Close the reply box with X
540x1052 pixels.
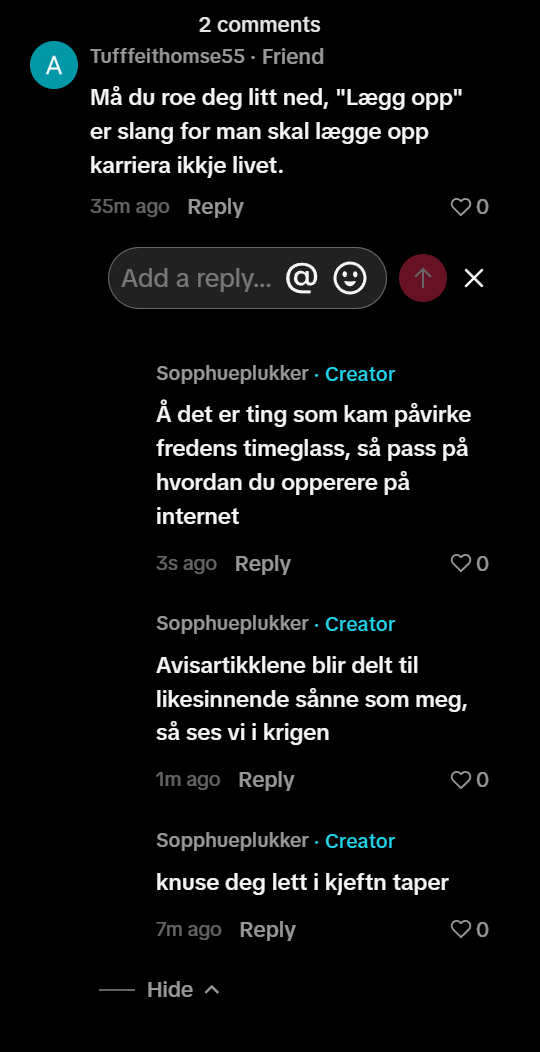pyautogui.click(x=474, y=278)
